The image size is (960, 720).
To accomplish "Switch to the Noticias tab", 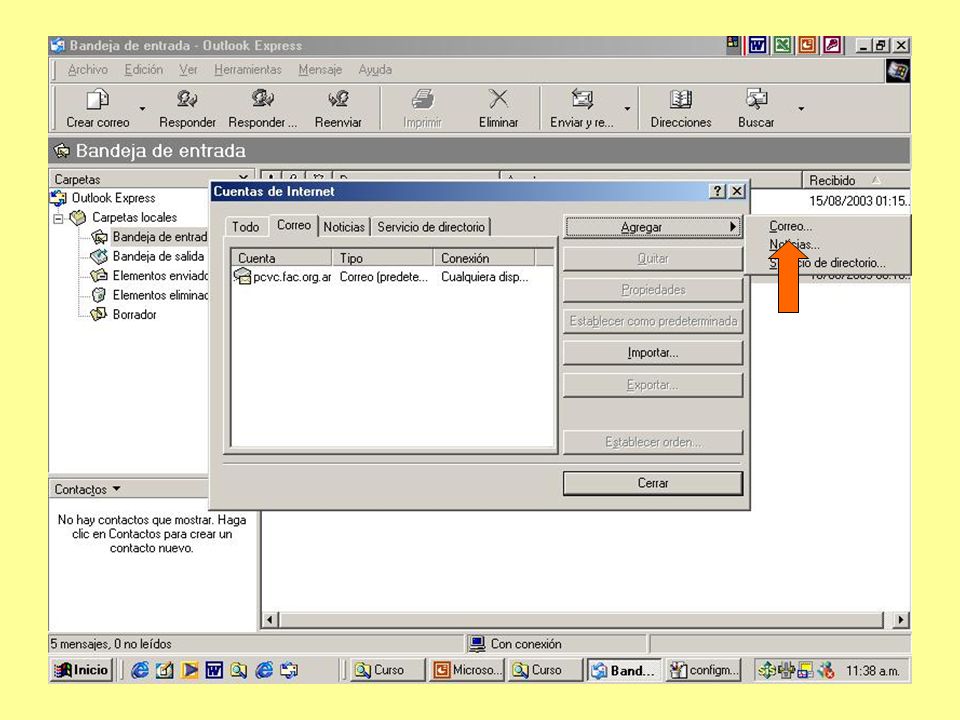I will [344, 227].
